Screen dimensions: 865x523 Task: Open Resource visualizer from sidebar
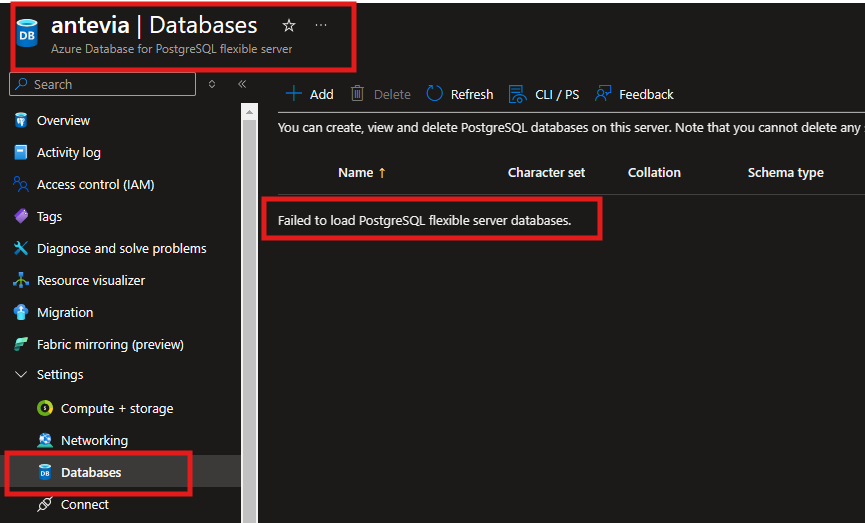91,280
